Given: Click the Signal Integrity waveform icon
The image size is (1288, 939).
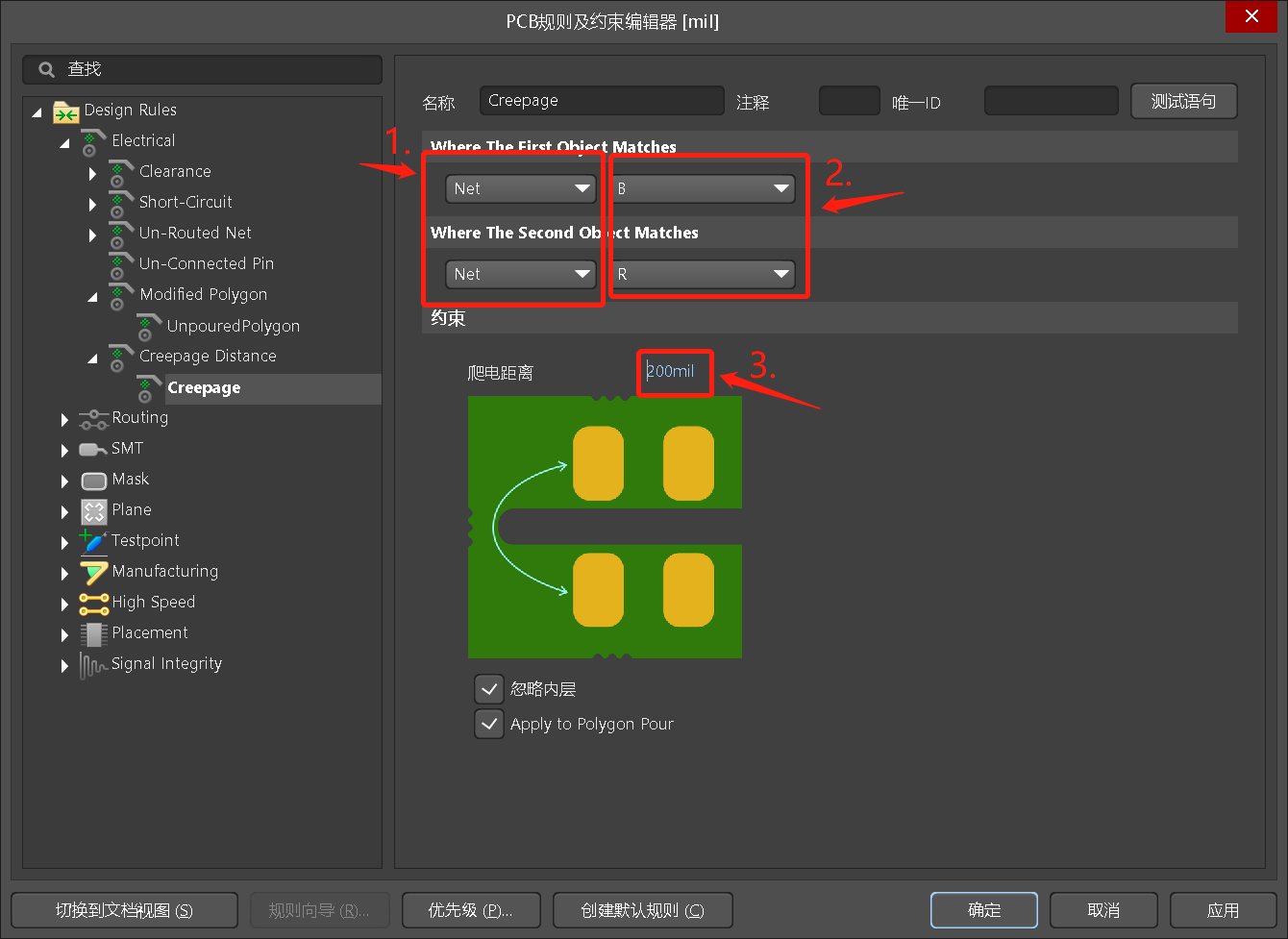Looking at the screenshot, I should (93, 664).
